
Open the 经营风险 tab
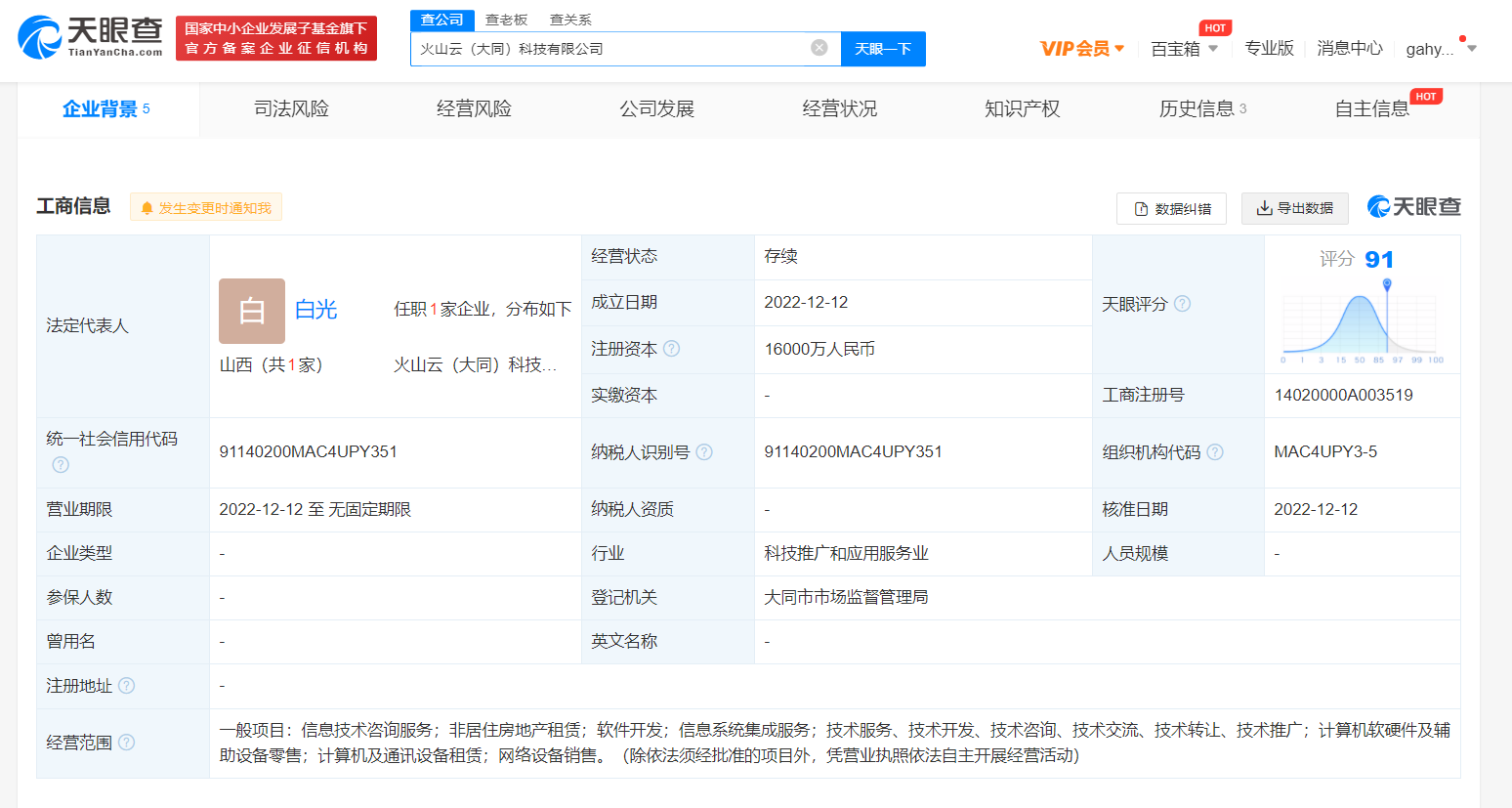point(474,109)
